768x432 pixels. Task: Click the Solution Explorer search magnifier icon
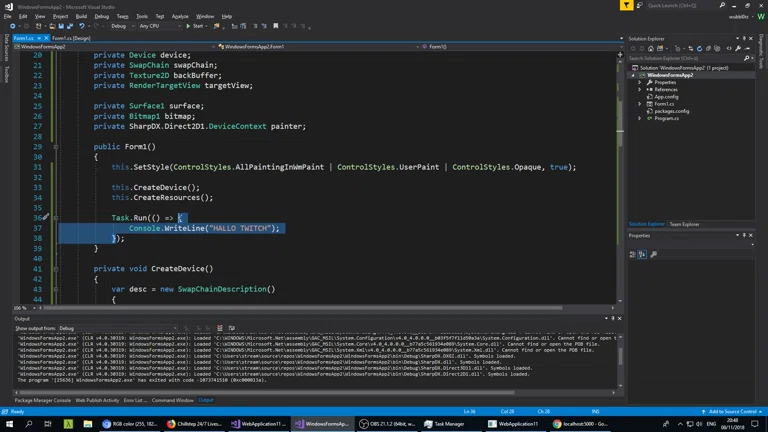[x=746, y=58]
